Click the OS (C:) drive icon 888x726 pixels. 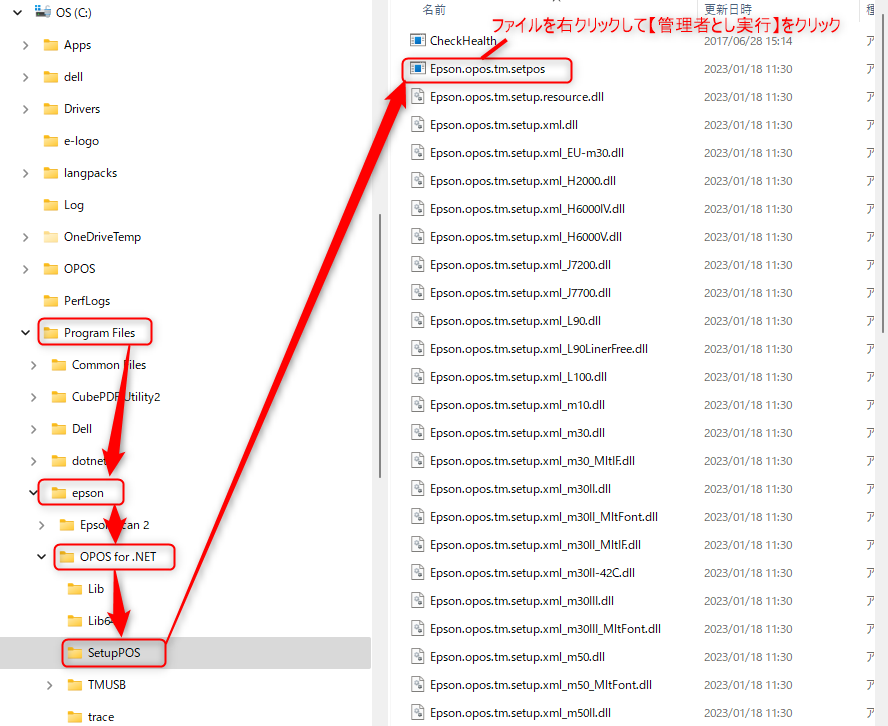tap(43, 11)
